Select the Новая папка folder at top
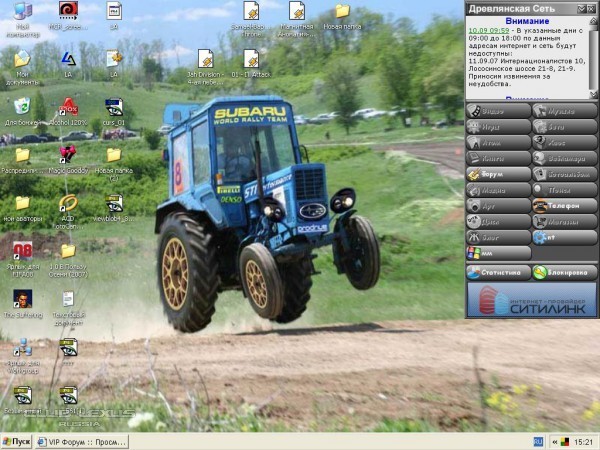Screen dimensions: 600x450 tap(342, 16)
